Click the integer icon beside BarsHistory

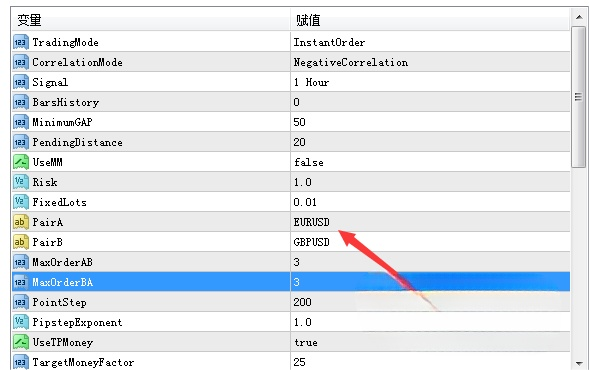21,102
